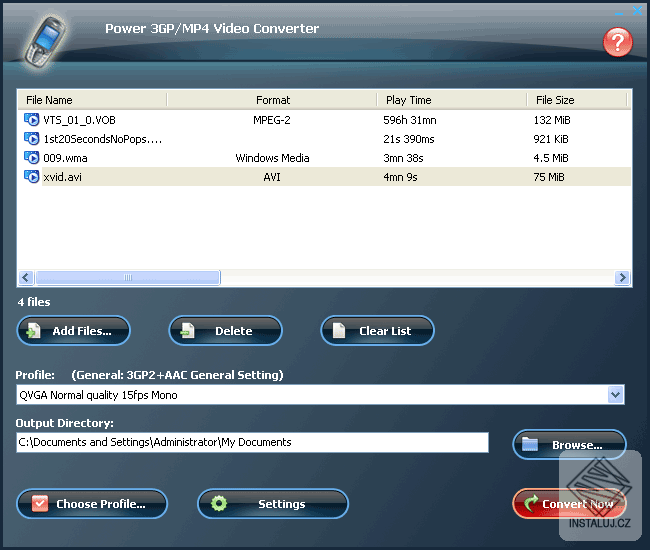
Task: Click the 596h 31mn play time
Action: coord(410,120)
